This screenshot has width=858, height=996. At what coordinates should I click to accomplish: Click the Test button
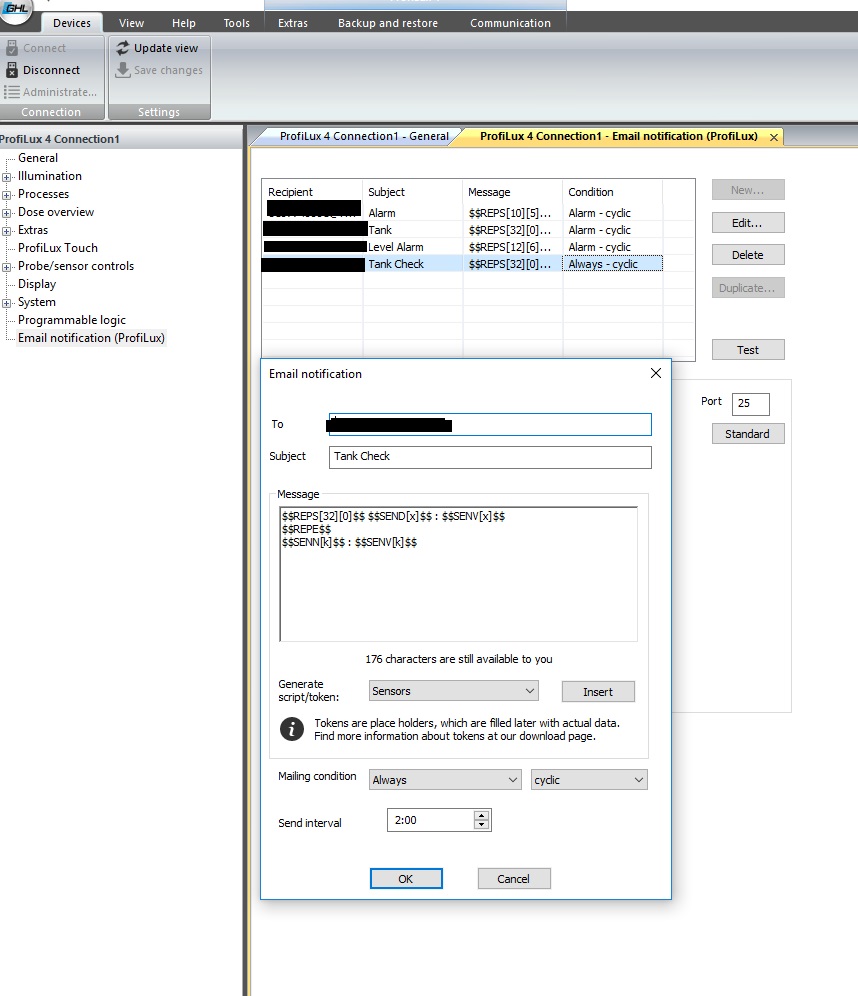pyautogui.click(x=747, y=350)
